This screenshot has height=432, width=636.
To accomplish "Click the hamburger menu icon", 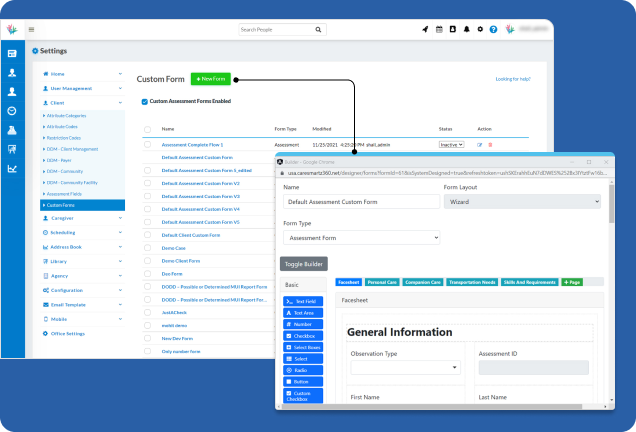I will tap(31, 30).
